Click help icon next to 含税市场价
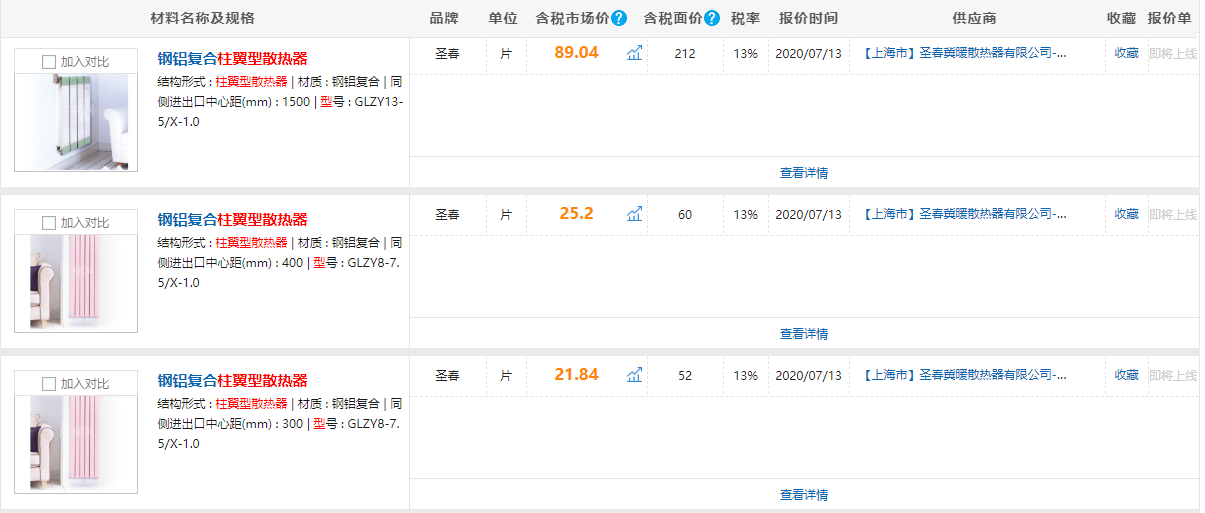The width and height of the screenshot is (1205, 513). click(619, 18)
